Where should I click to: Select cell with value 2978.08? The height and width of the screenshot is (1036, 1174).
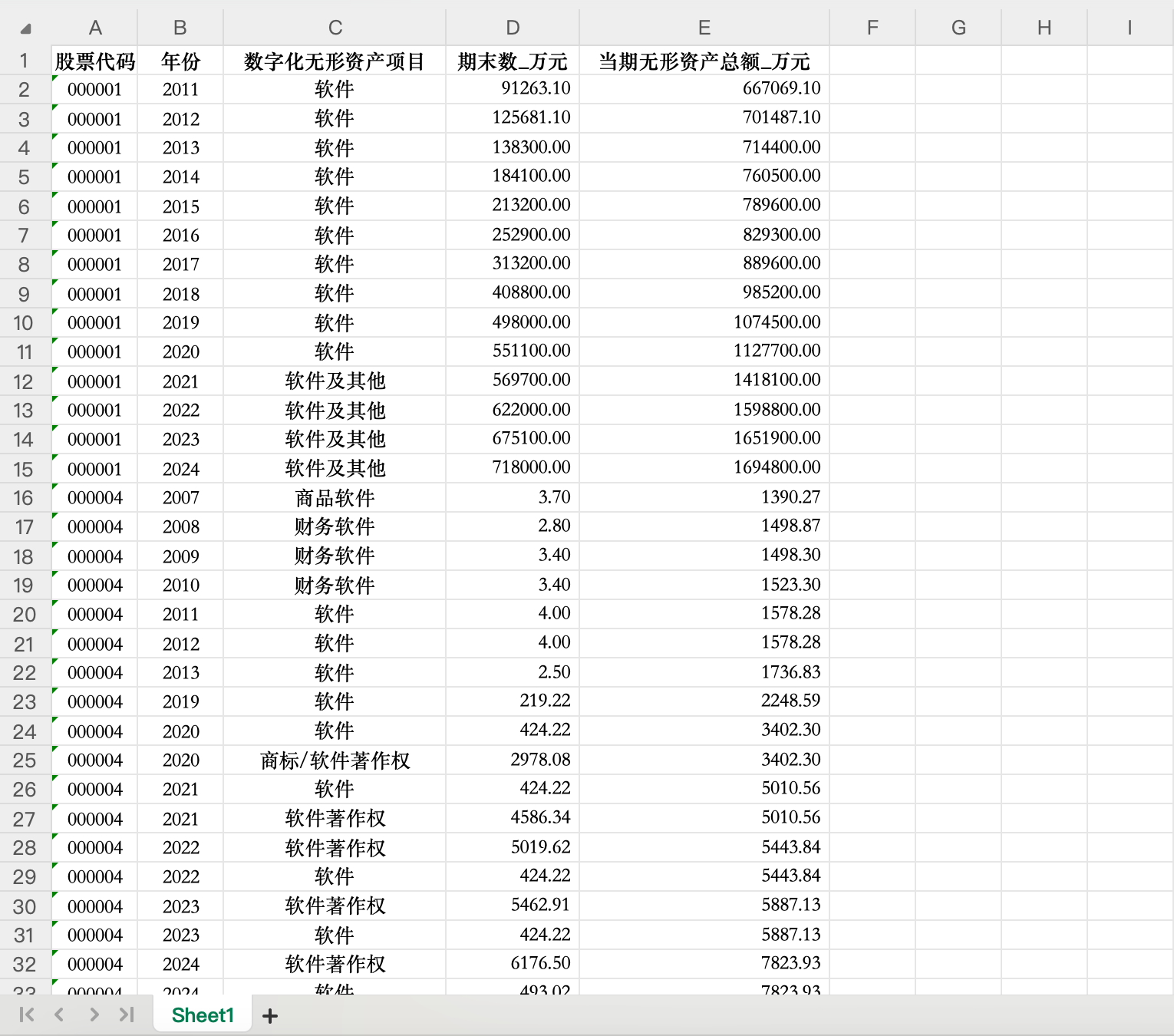pyautogui.click(x=513, y=760)
